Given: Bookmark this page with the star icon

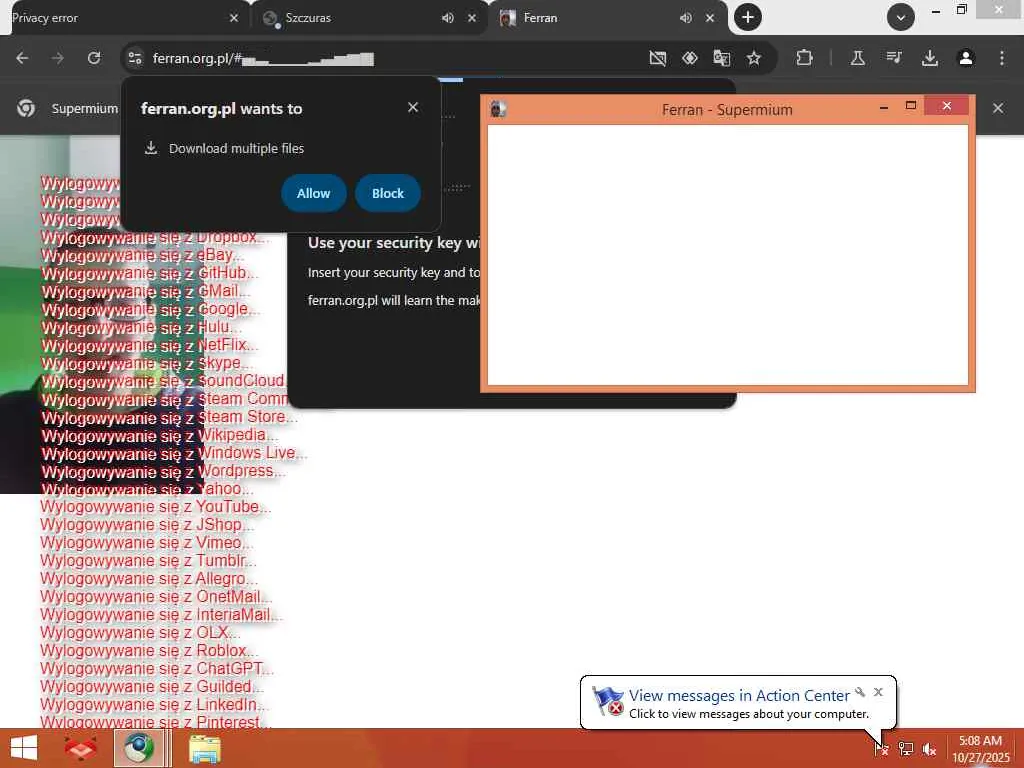Looking at the screenshot, I should [x=754, y=58].
